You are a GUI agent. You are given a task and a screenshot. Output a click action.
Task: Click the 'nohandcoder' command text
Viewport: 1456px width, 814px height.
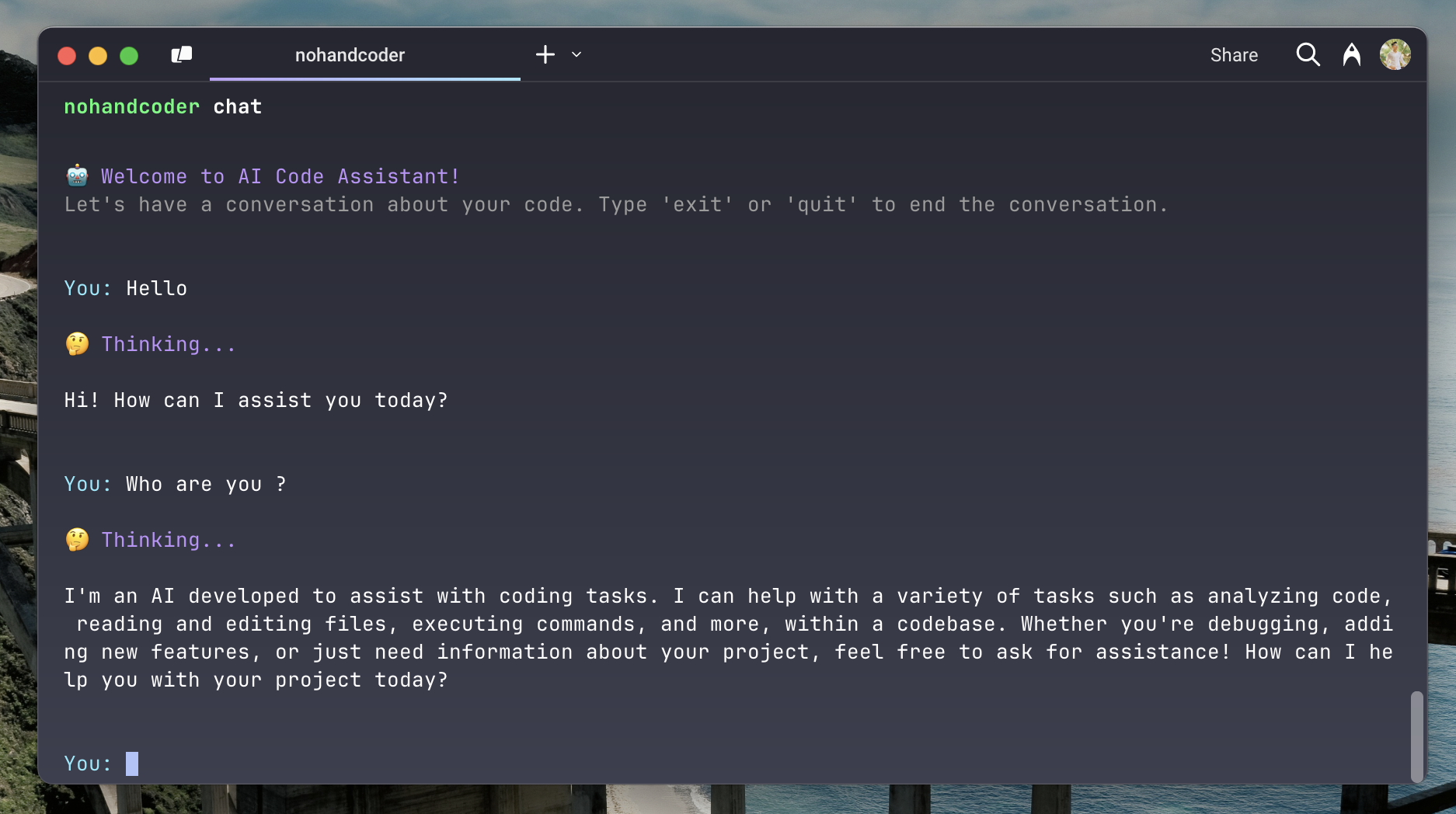(x=131, y=106)
